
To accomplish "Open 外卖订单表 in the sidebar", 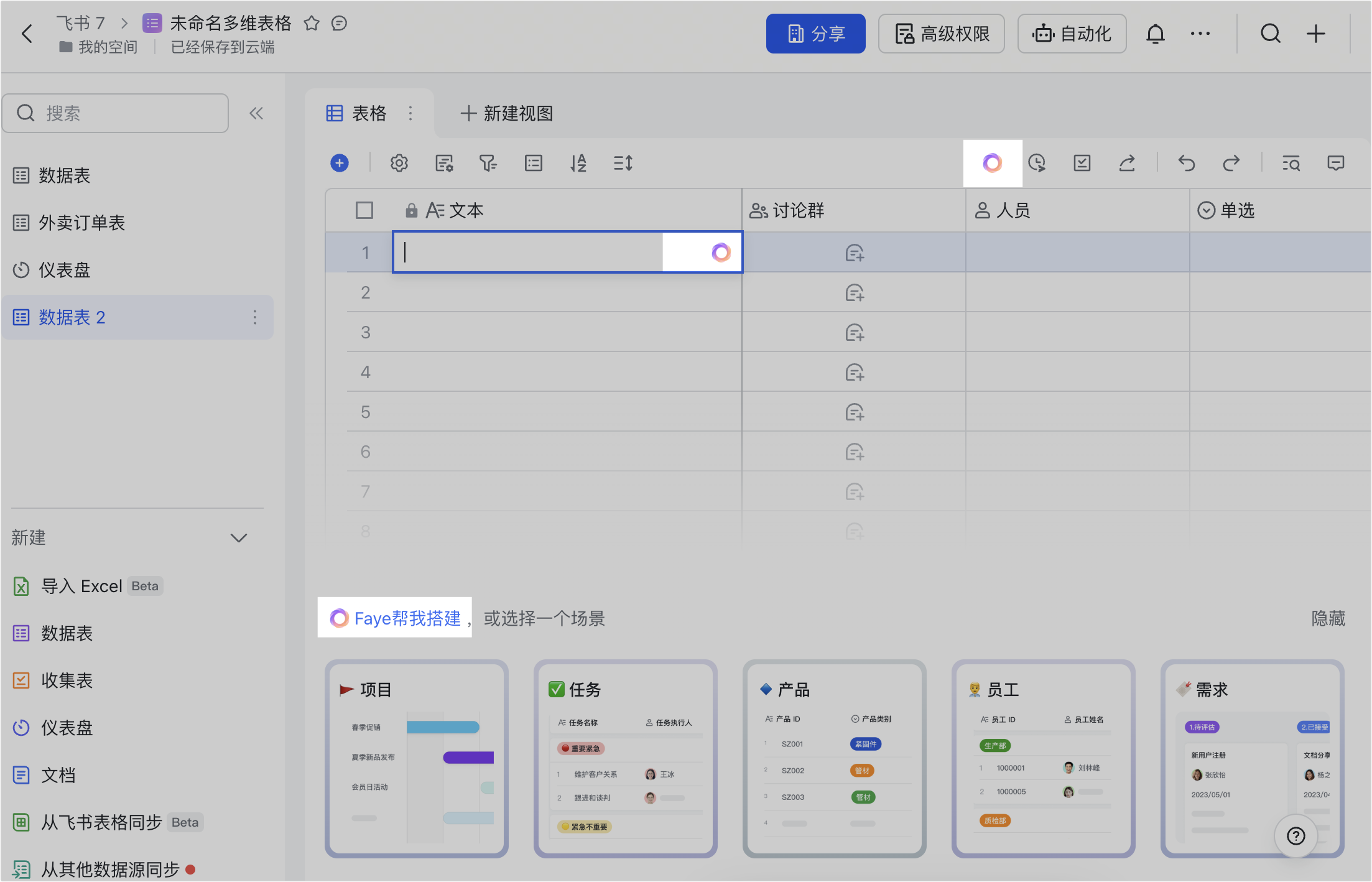I will (137, 223).
